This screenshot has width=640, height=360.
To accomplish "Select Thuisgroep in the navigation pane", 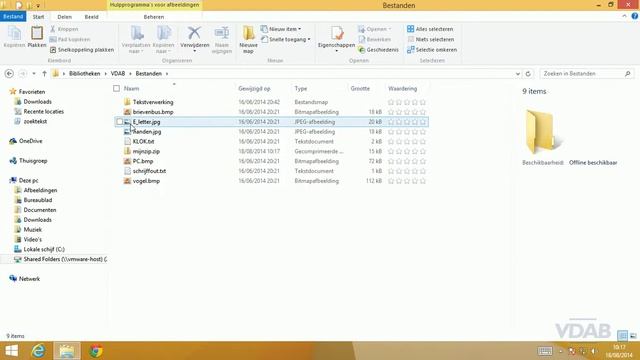I will point(33,160).
